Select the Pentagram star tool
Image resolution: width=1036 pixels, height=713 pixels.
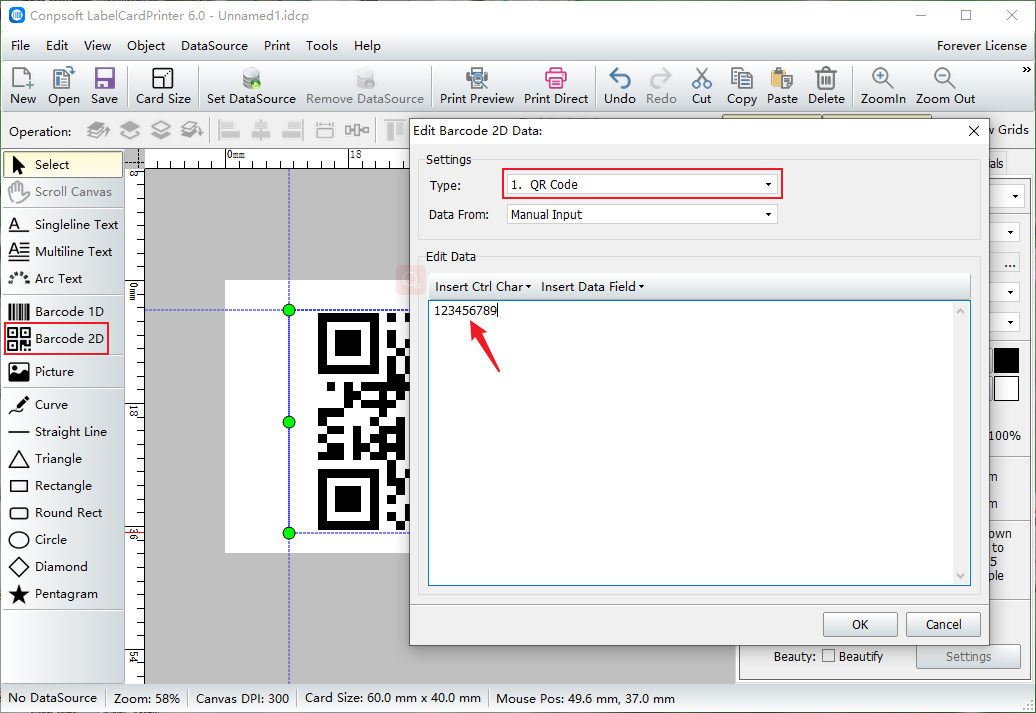63,594
